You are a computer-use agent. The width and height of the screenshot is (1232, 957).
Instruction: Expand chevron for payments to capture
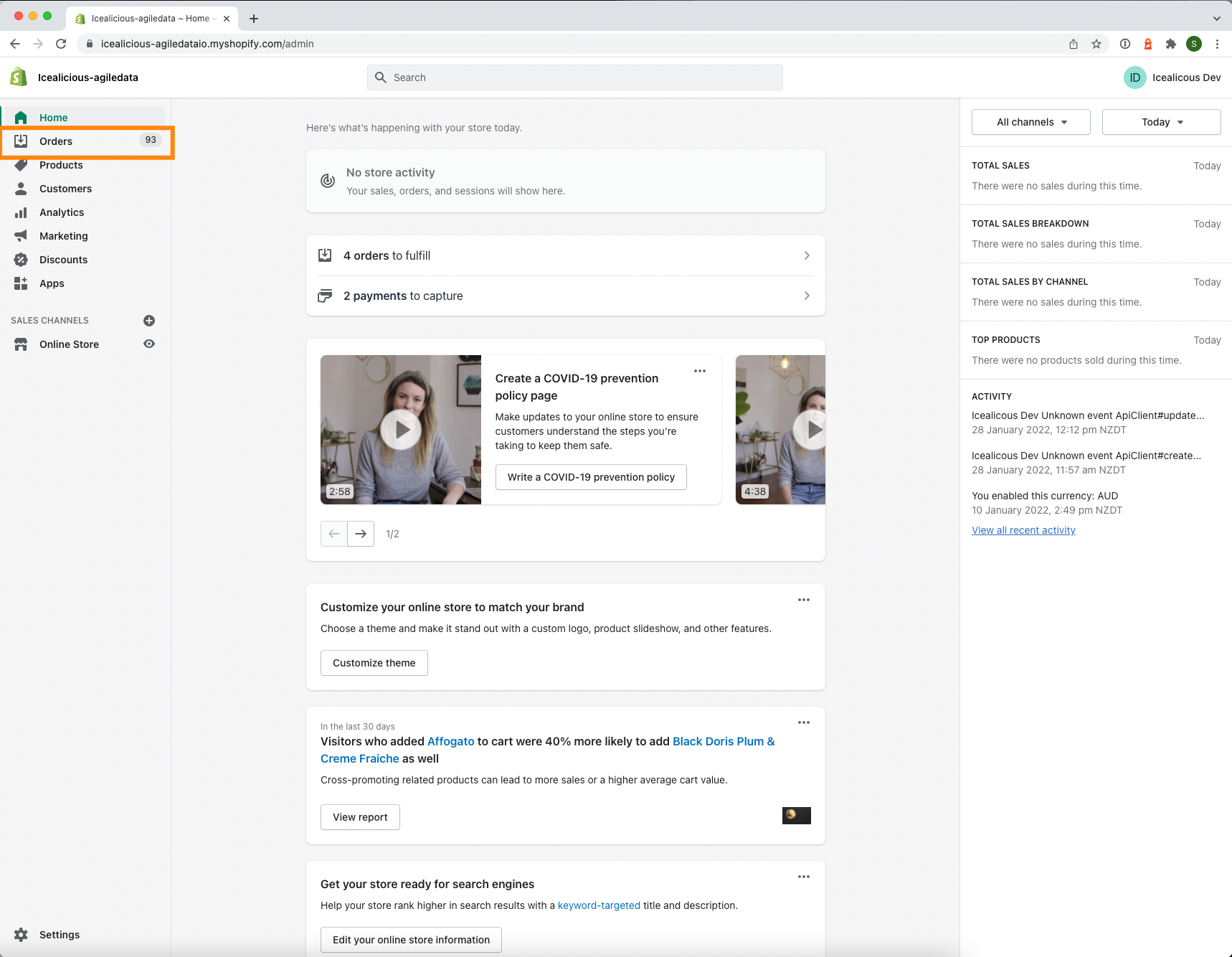point(807,296)
